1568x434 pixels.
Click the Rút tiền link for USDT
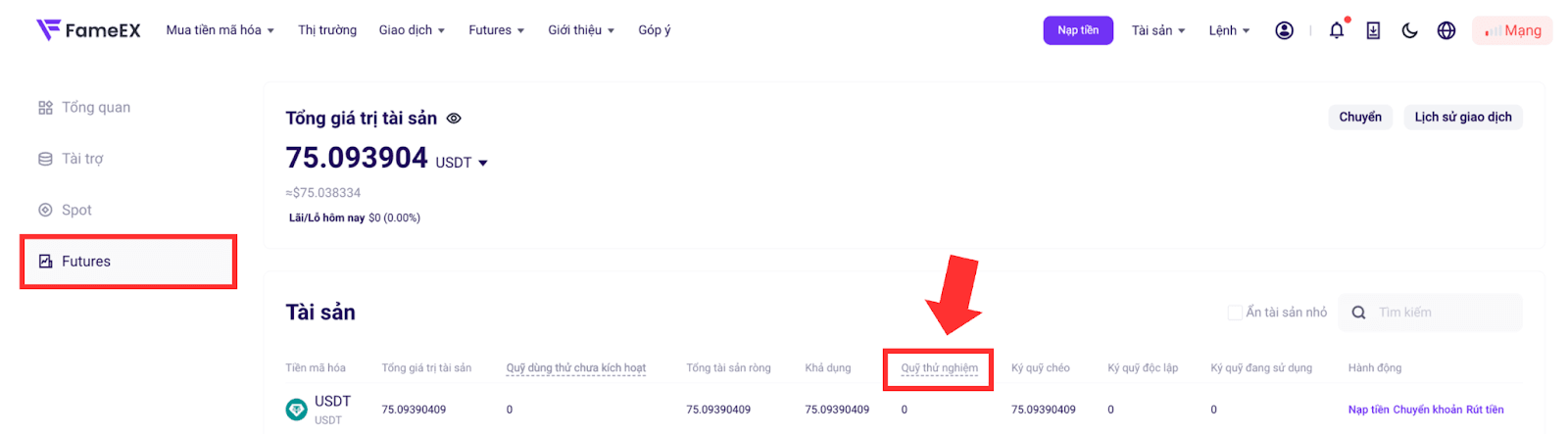[1485, 410]
